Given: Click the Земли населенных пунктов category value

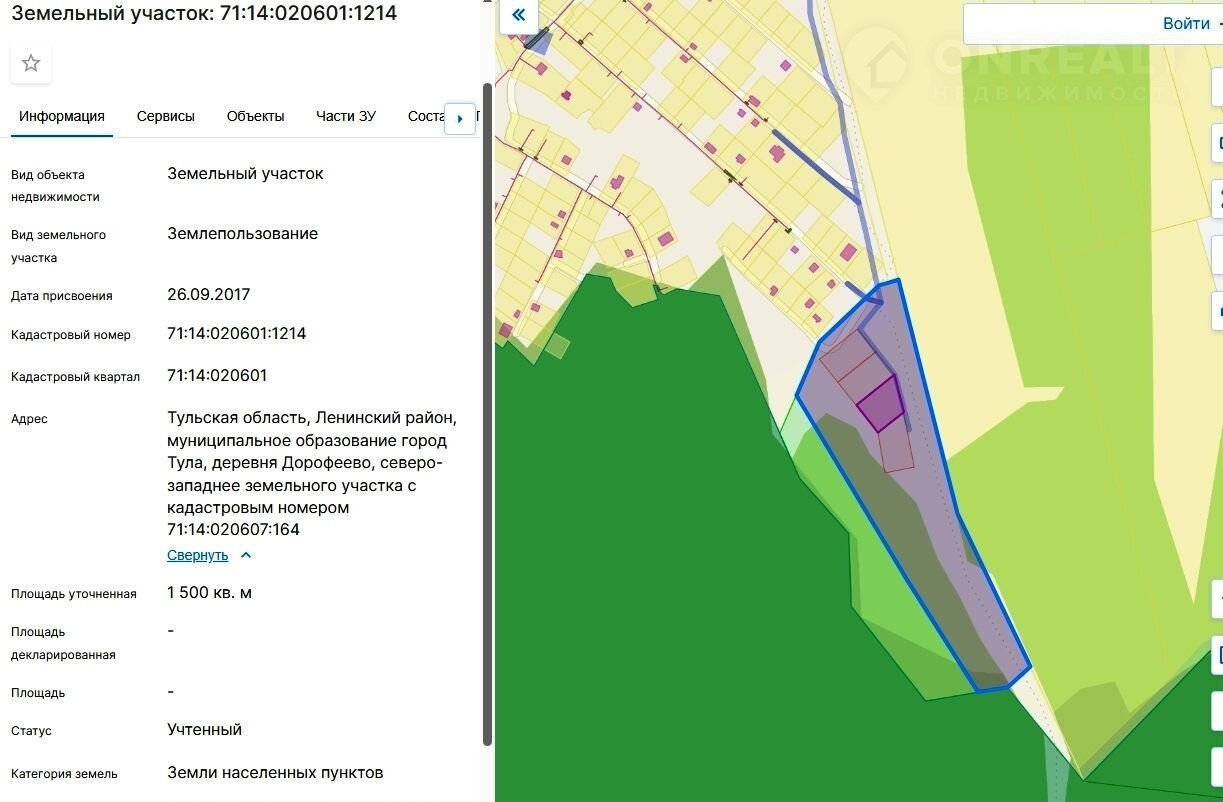Looking at the screenshot, I should click(x=275, y=773).
